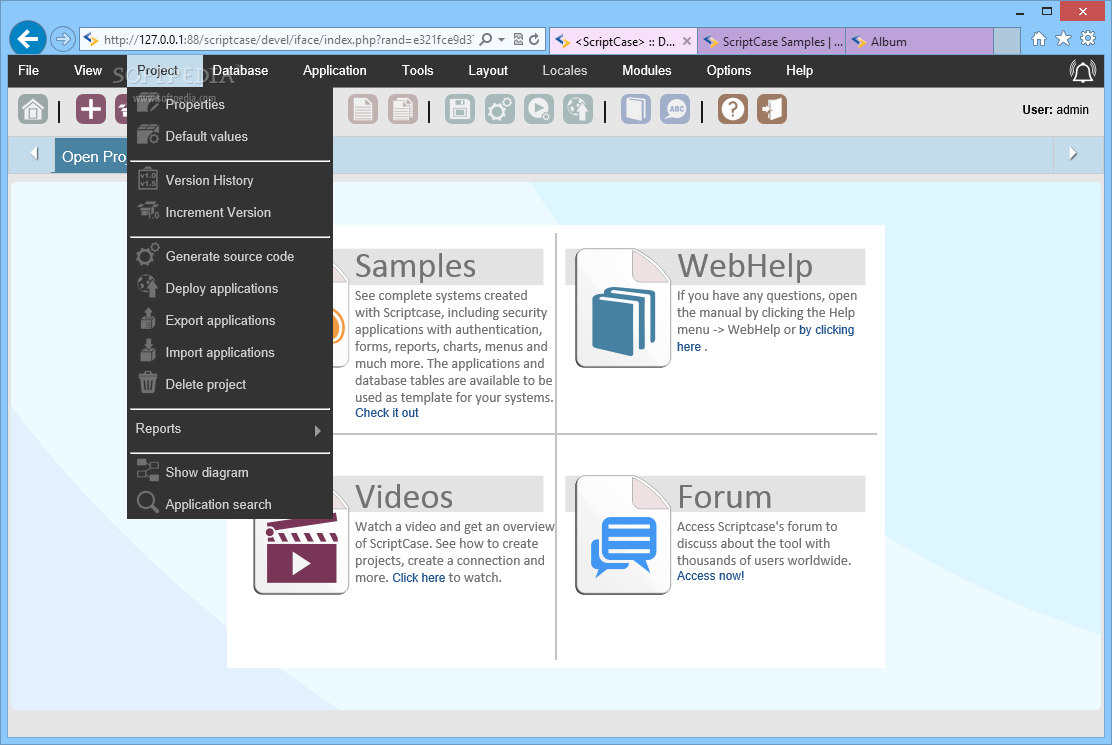Switch to ScriptCase Samples browser tab
This screenshot has width=1112, height=745.
(772, 42)
